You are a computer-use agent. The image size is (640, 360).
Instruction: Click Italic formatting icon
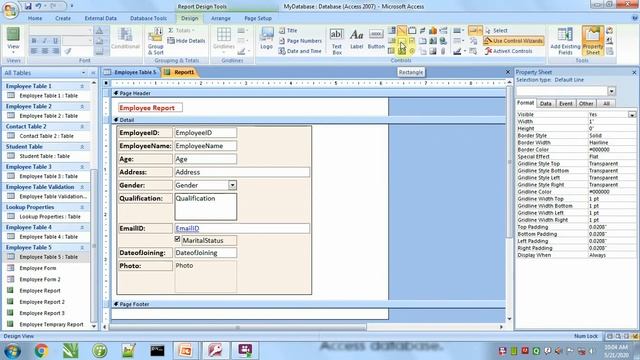point(45,41)
